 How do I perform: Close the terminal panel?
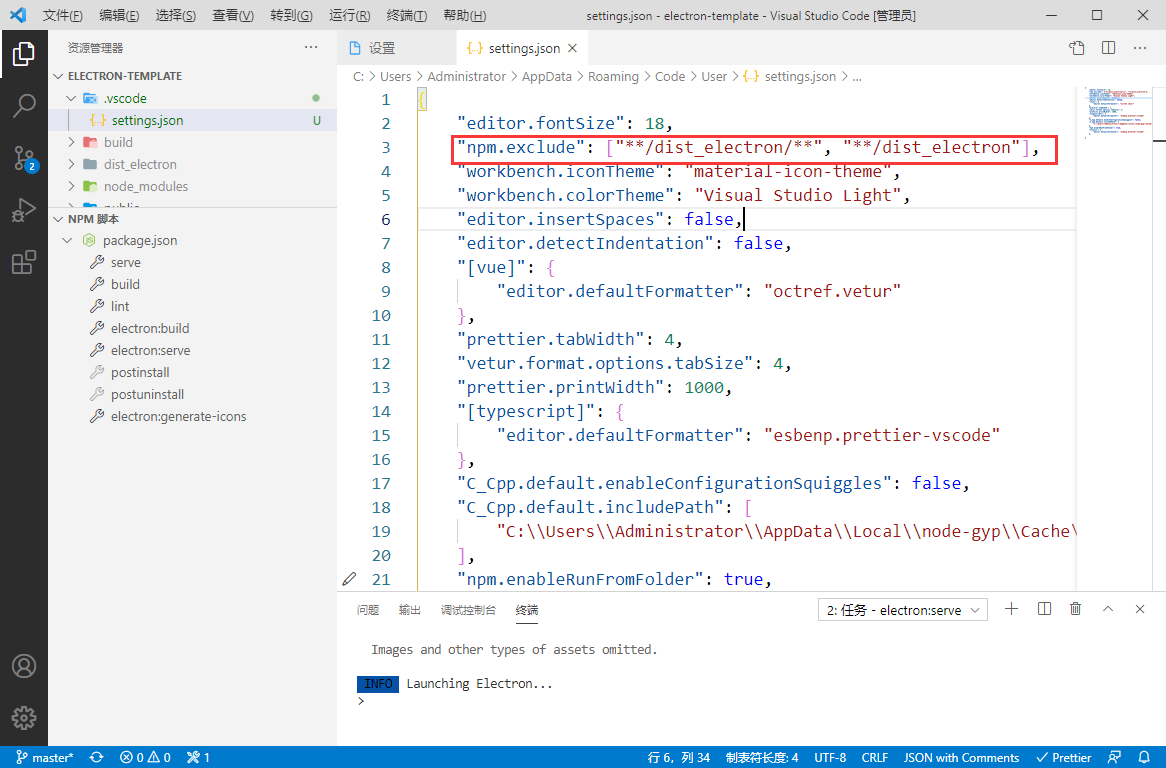pyautogui.click(x=1140, y=609)
